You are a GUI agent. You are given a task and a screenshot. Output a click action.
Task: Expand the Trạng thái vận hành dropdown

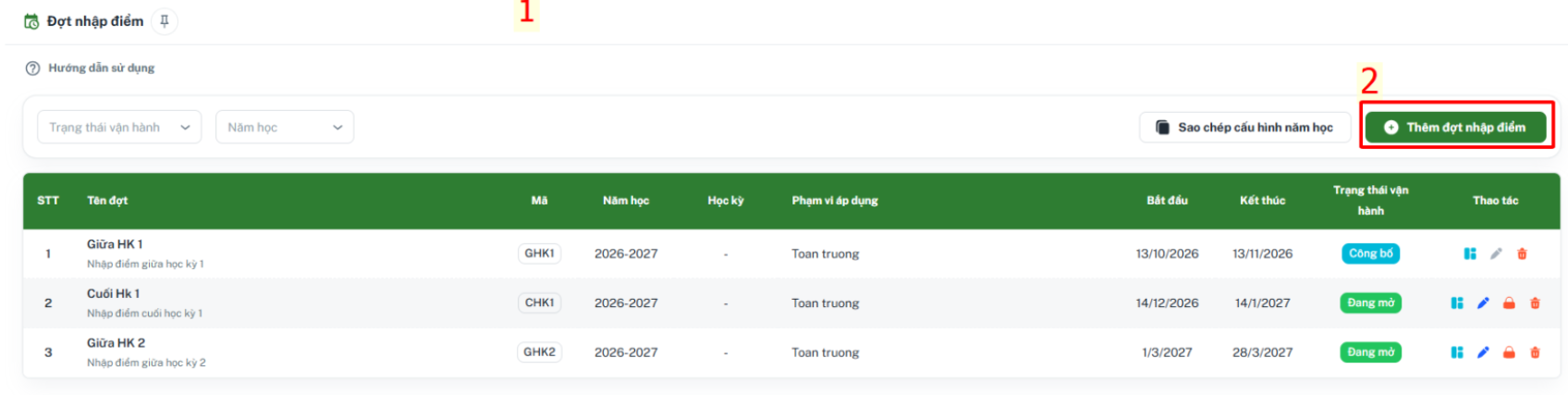point(119,128)
